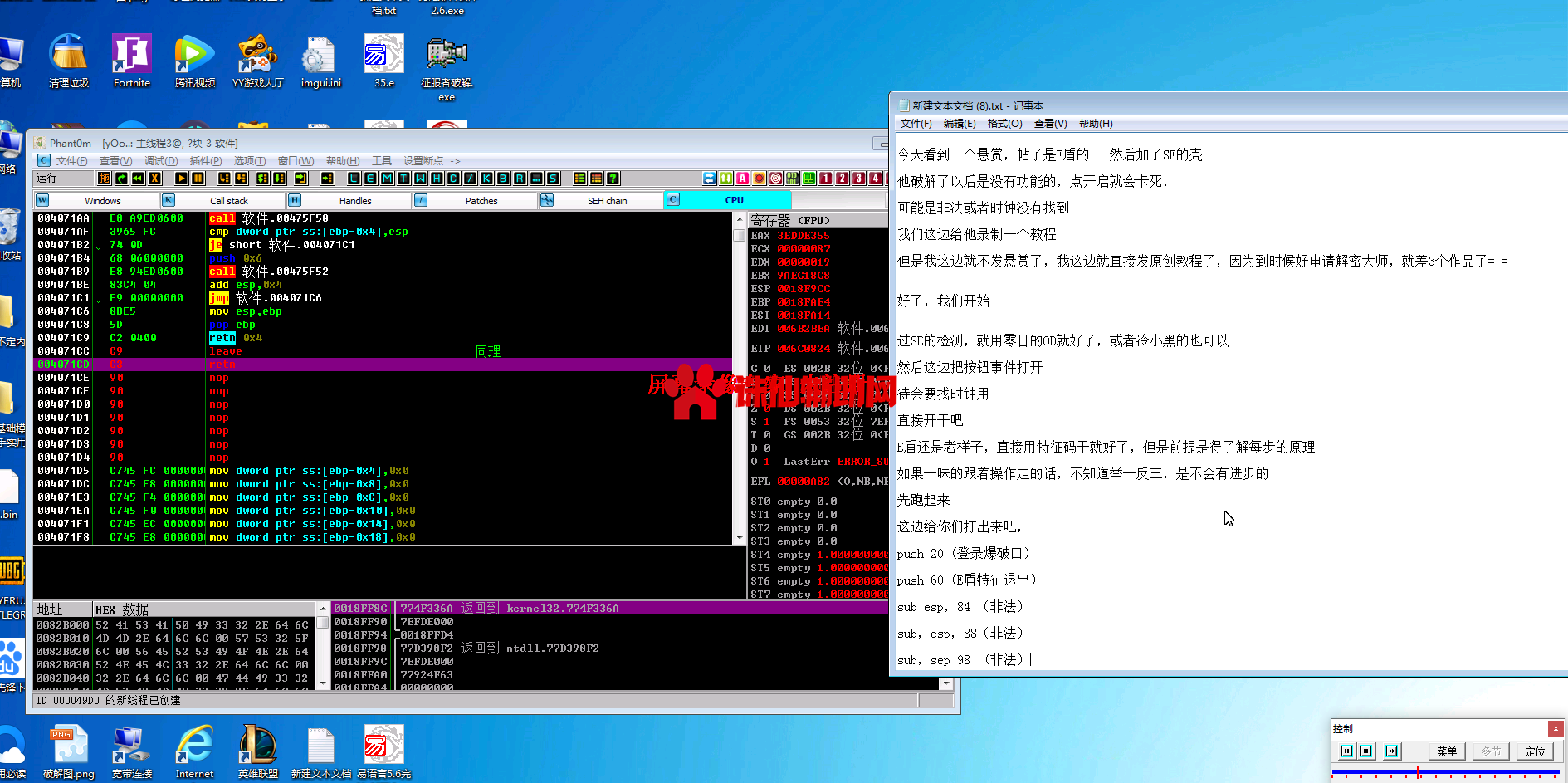
Task: Open Threads window with T icon
Action: point(403,179)
